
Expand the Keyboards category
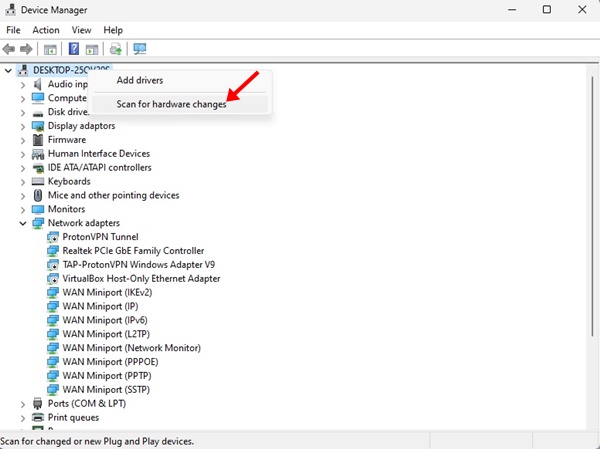(x=23, y=182)
